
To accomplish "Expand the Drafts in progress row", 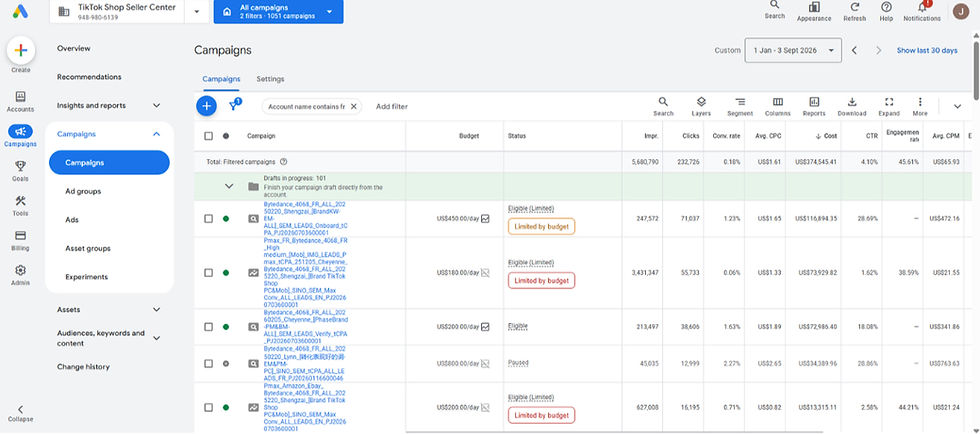I will pyautogui.click(x=229, y=186).
